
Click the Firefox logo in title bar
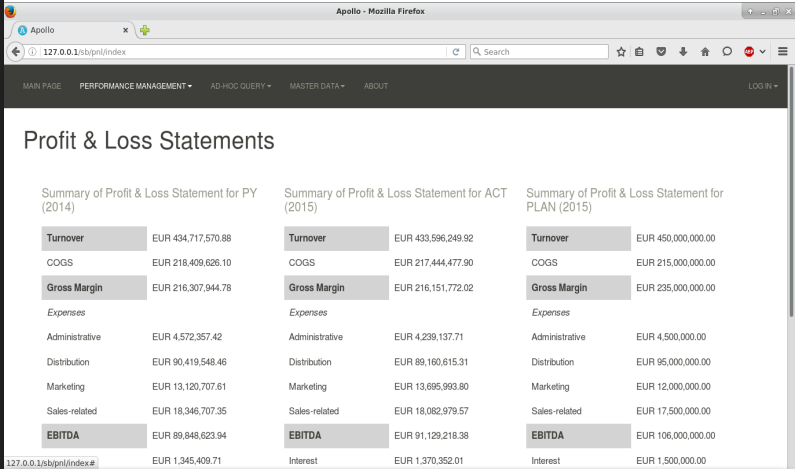pos(10,11)
